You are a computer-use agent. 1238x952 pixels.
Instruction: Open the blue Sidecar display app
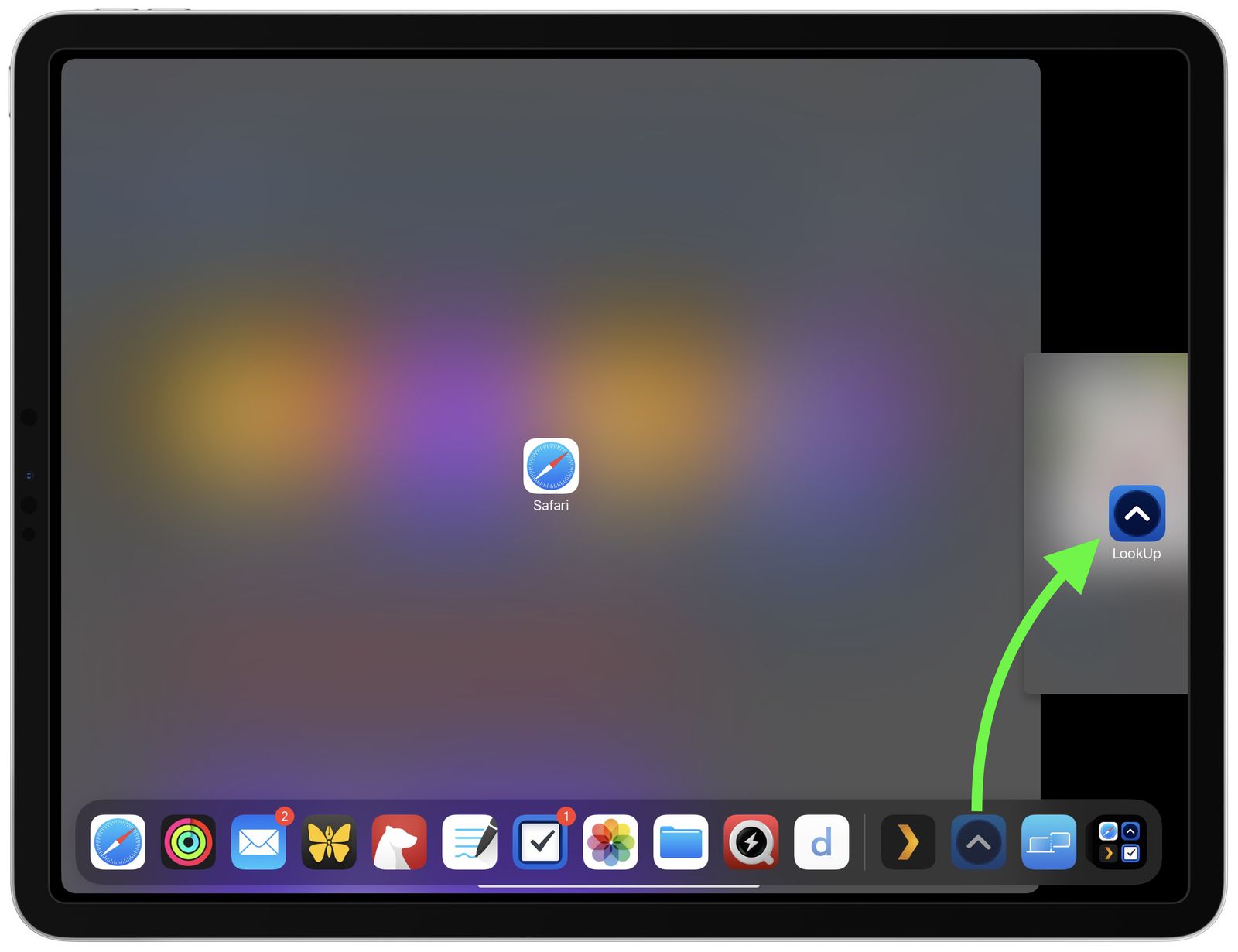point(1048,843)
